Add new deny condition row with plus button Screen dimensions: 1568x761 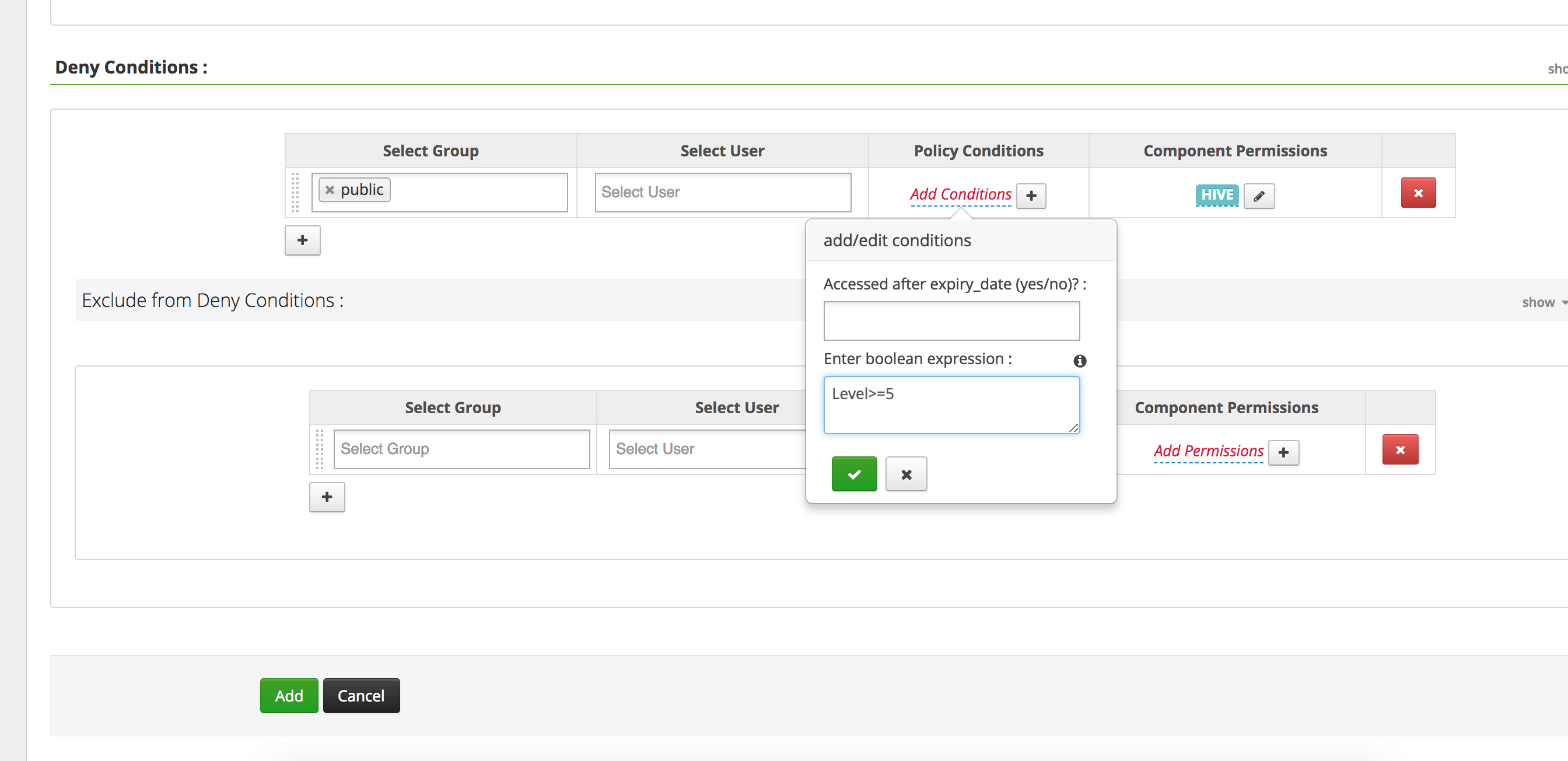pos(303,240)
